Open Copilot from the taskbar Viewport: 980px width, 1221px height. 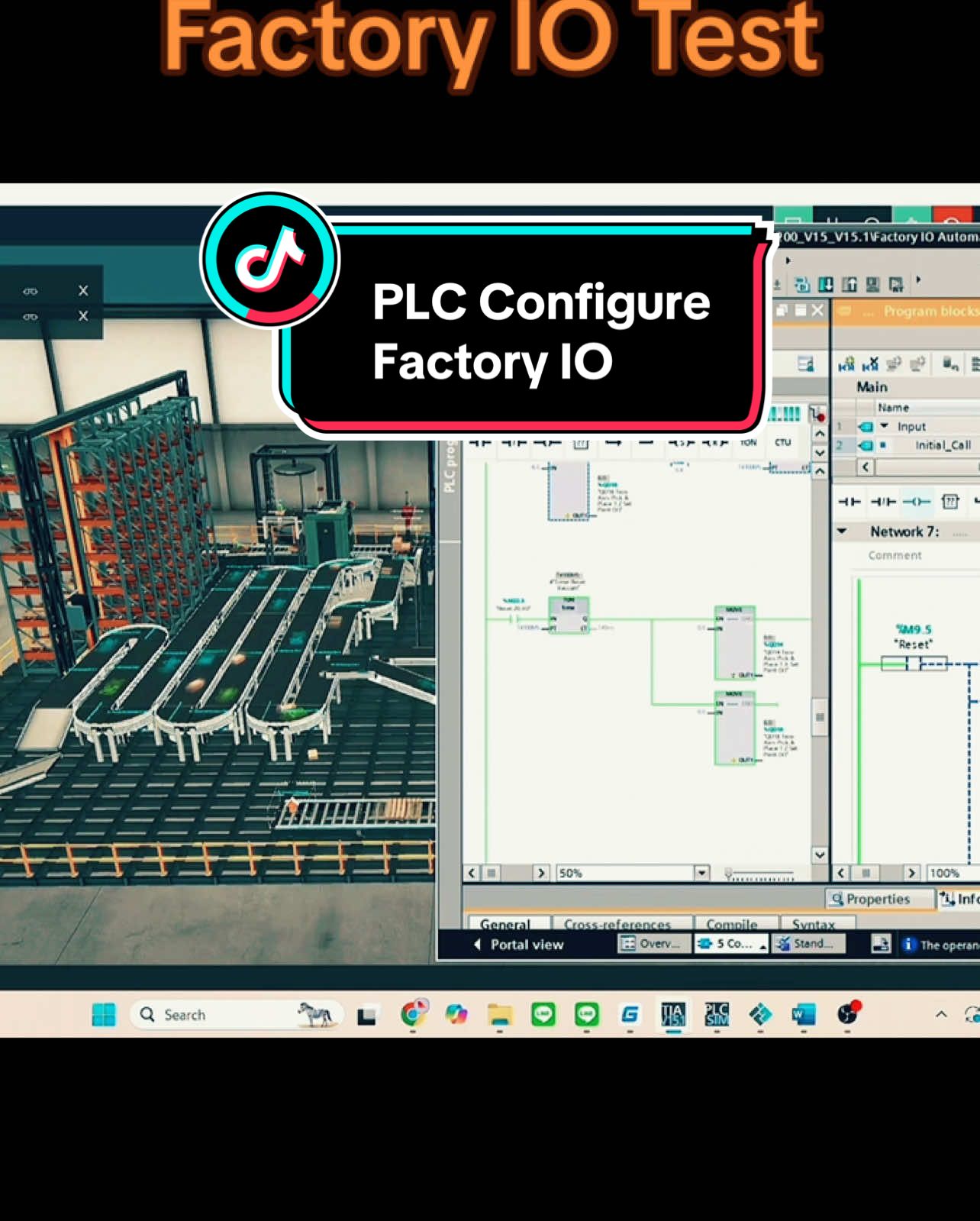click(456, 1014)
